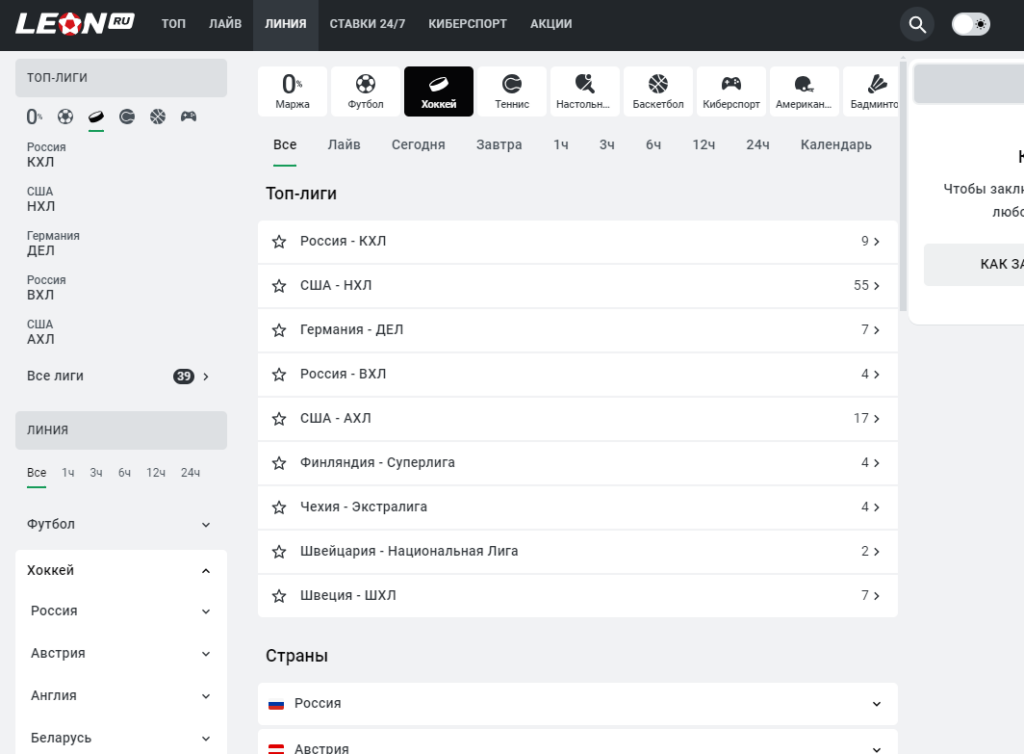Image resolution: width=1024 pixels, height=754 pixels.
Task: Select the Бадминтон sport tile
Action: (871, 91)
